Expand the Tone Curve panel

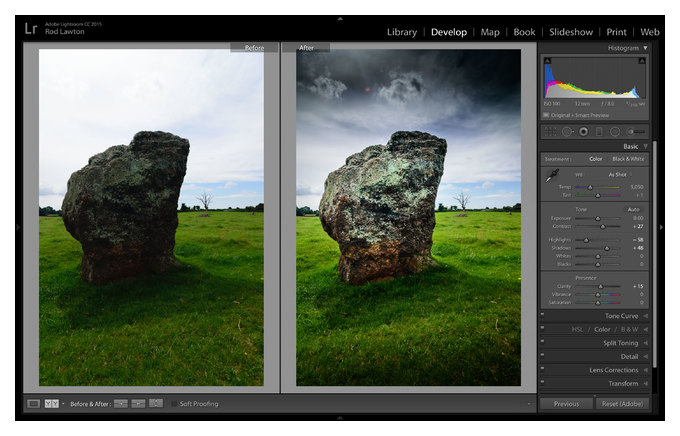[645, 316]
